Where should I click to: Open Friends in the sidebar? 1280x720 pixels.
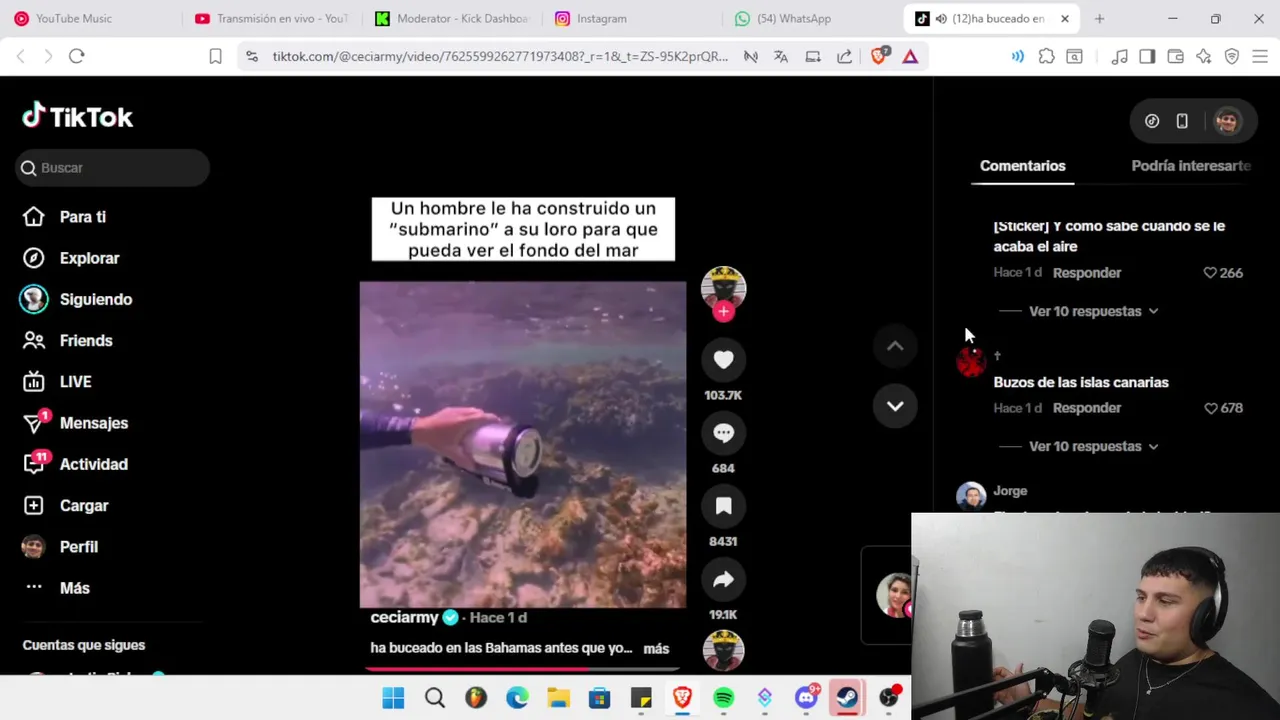pos(86,341)
